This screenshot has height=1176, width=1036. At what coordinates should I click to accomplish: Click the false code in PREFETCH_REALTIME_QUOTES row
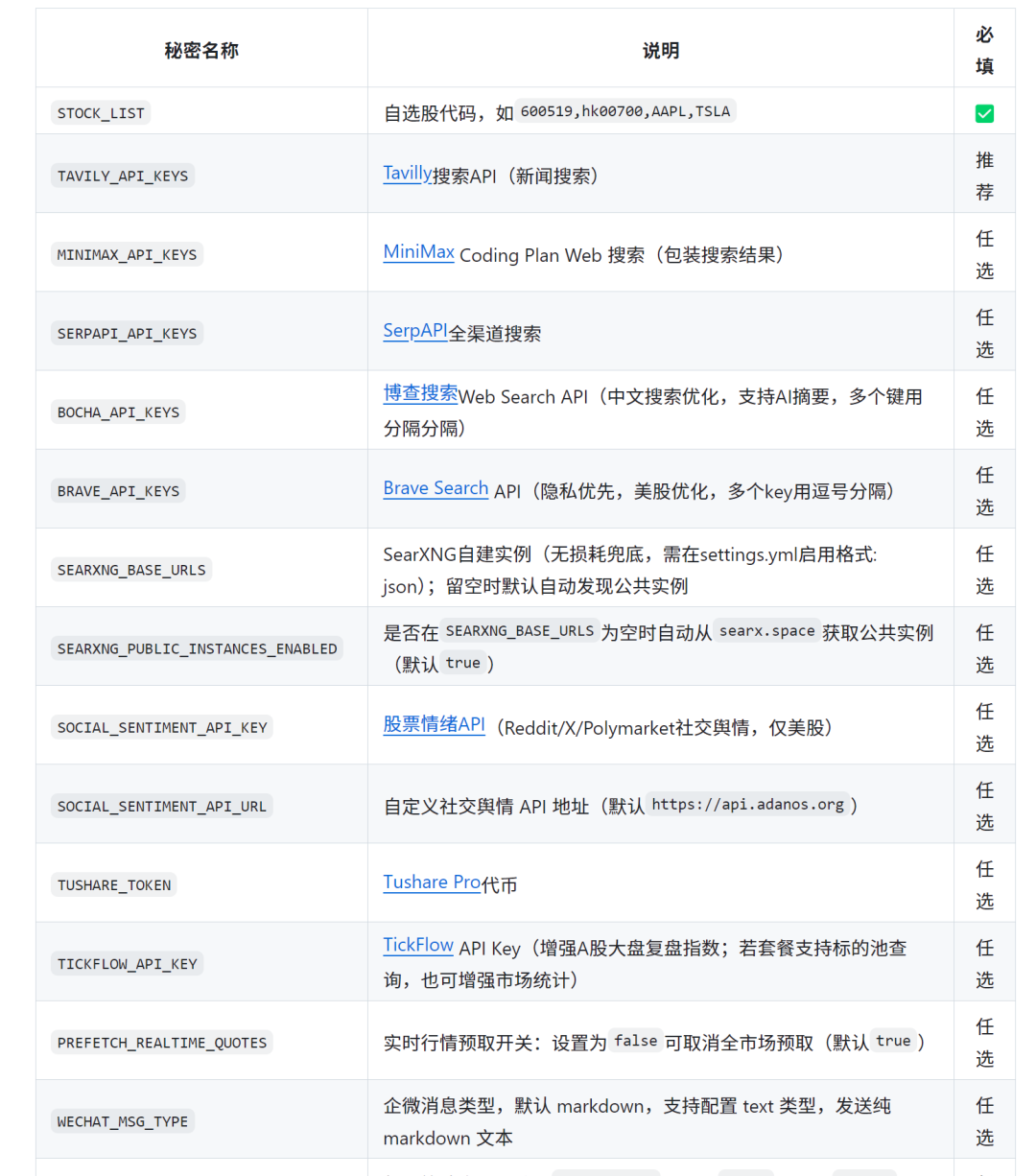tap(635, 1040)
